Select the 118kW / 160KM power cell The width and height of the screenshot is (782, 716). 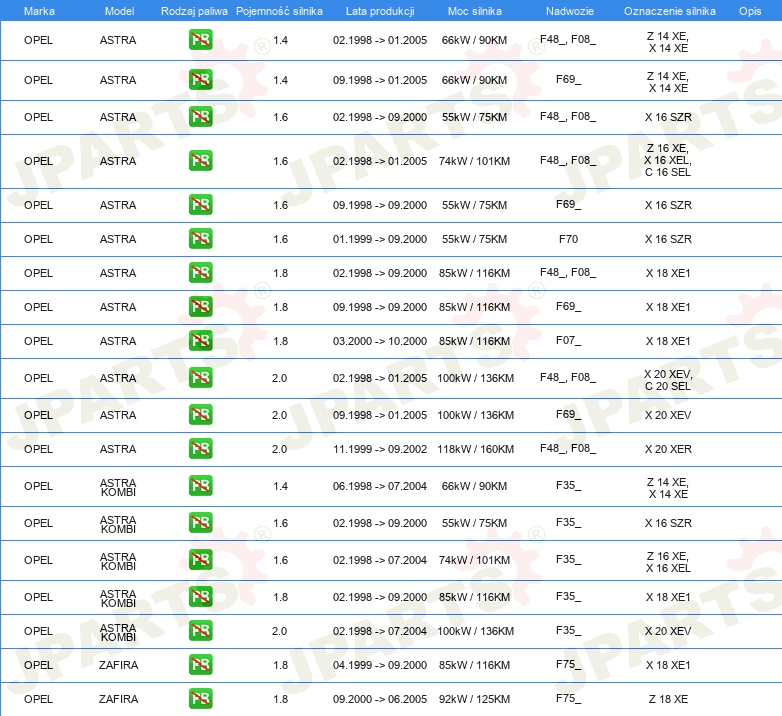pyautogui.click(x=475, y=449)
